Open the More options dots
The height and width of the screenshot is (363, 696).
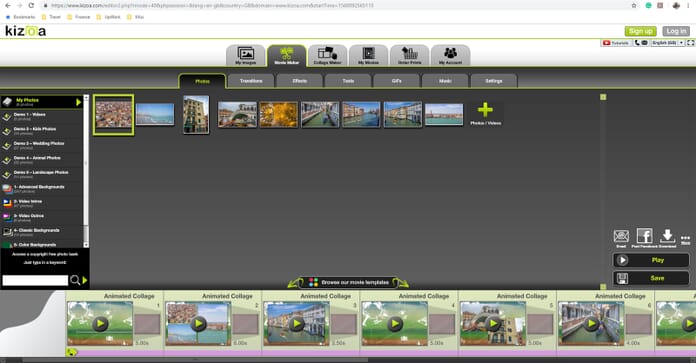click(x=685, y=240)
